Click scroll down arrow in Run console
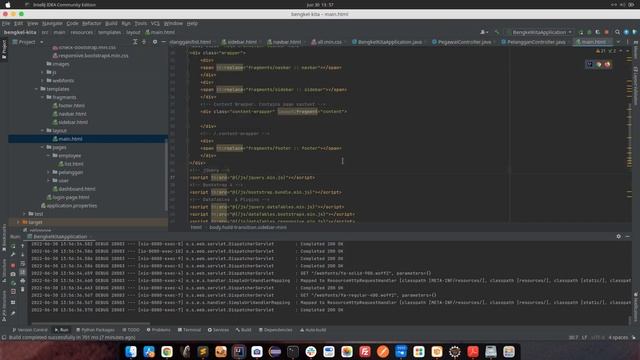The width and height of the screenshot is (640, 360). click(22, 254)
